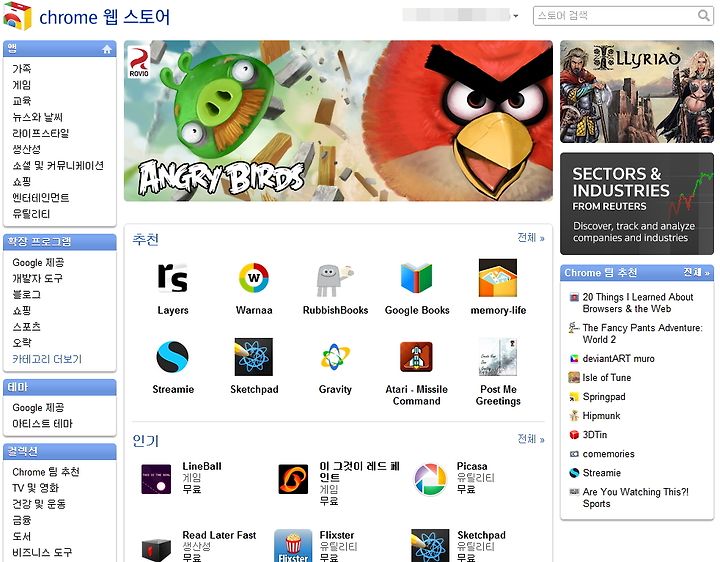Click the Picasa title text
The width and height of the screenshot is (720, 562).
(472, 466)
